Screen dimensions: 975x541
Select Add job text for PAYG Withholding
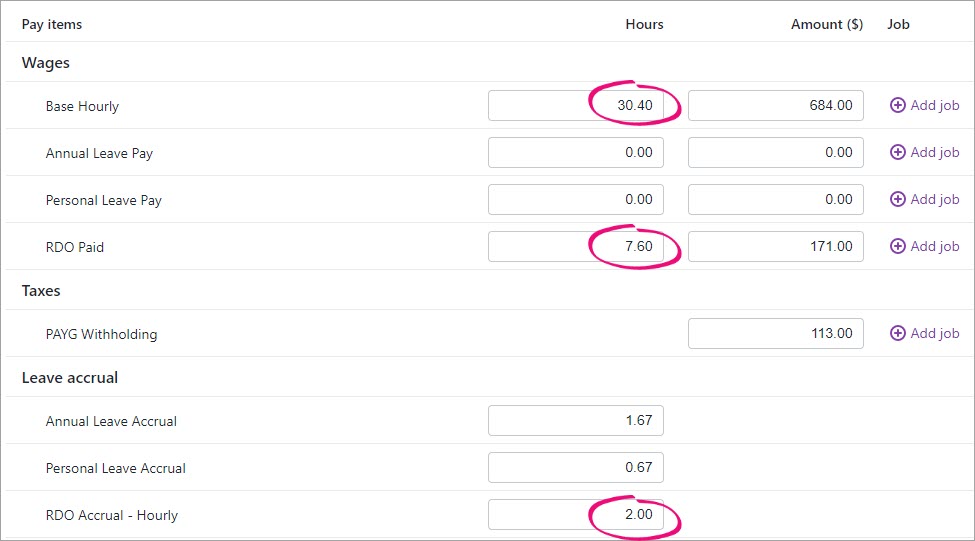click(934, 333)
